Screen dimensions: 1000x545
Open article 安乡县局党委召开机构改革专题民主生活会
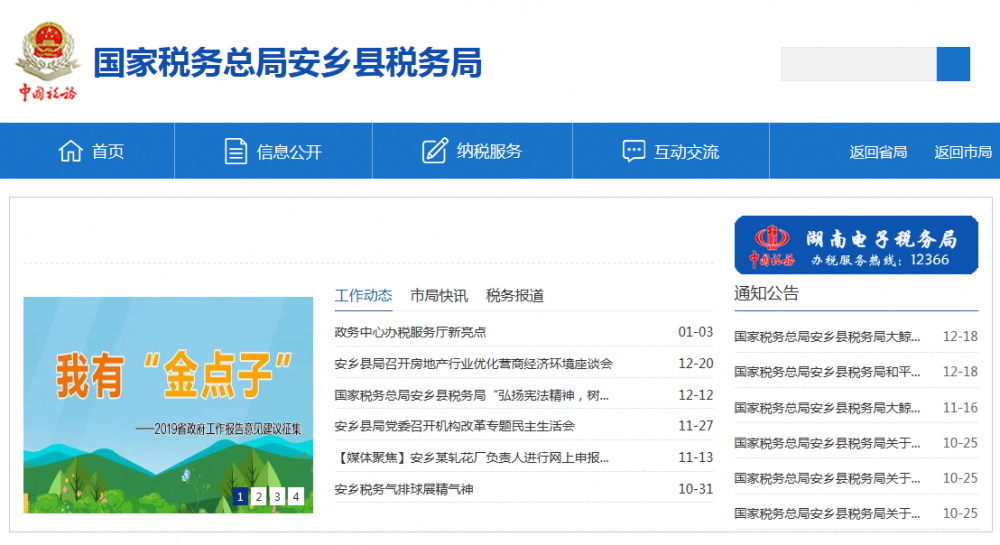(x=454, y=426)
